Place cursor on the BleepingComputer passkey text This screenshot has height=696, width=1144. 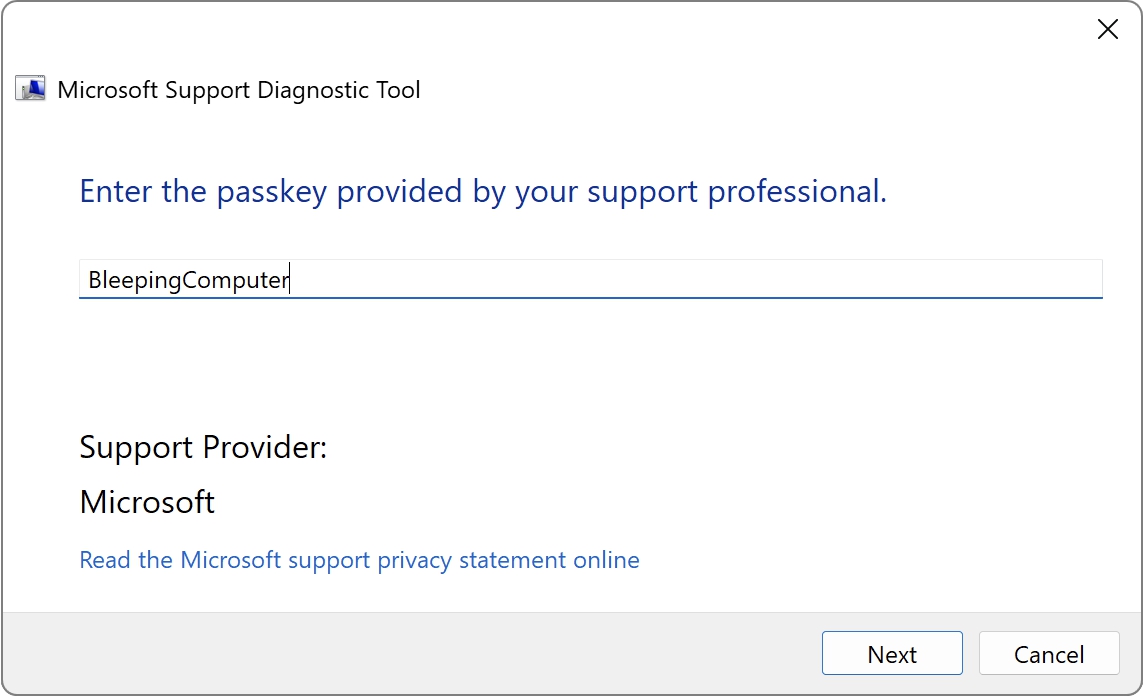(188, 280)
